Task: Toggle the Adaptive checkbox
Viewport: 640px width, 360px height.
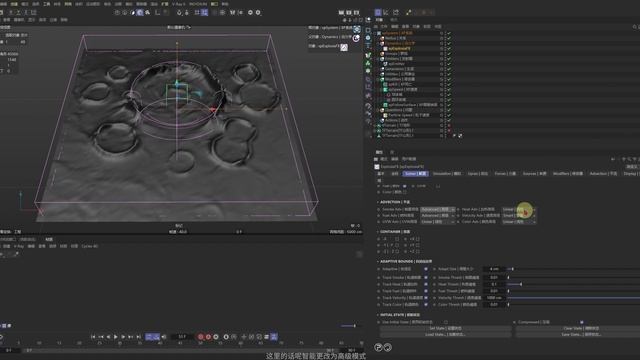Action: 426,269
